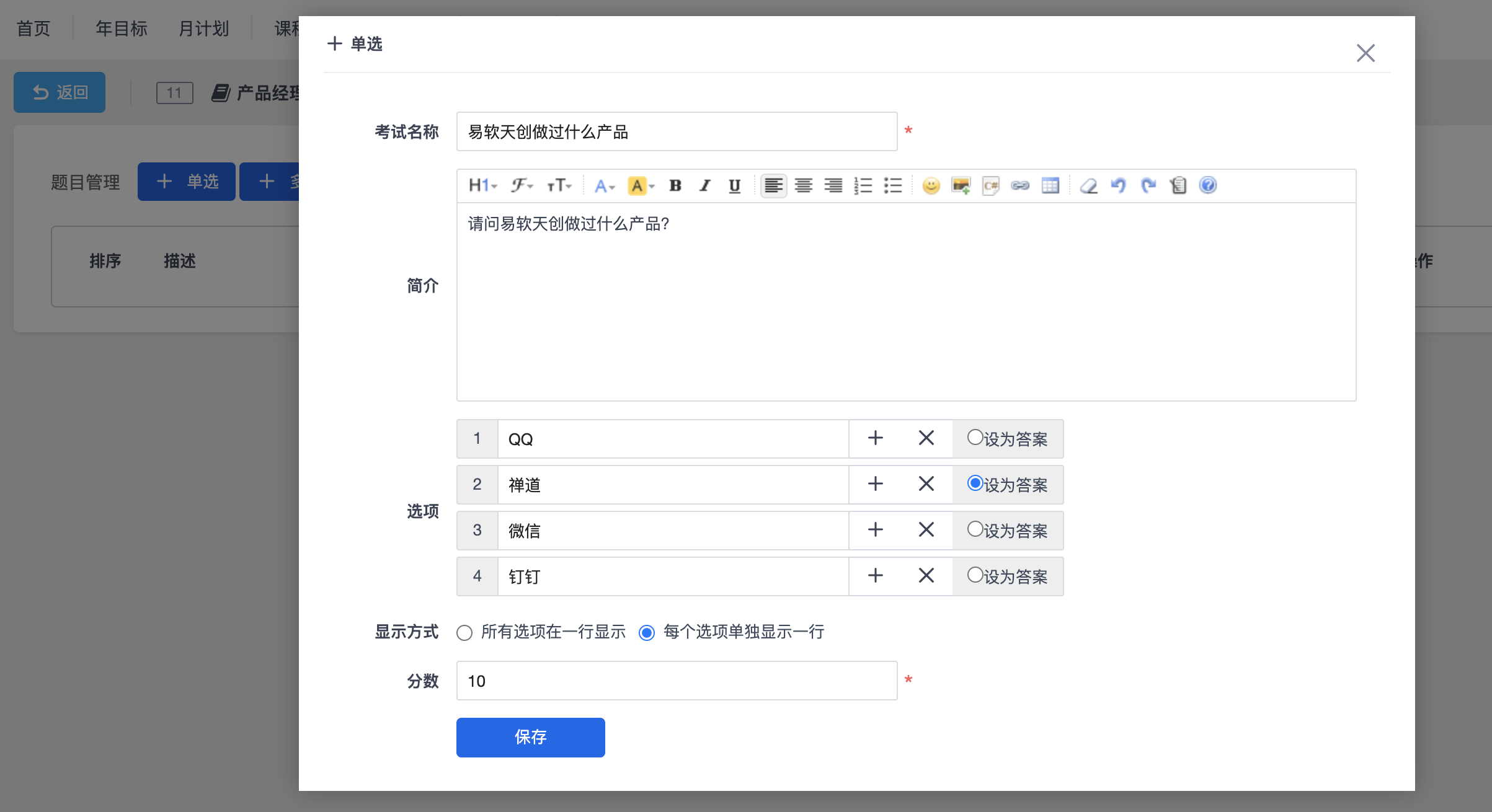Set 禅道 as the answer
This screenshot has height=812, width=1492.
[x=975, y=483]
